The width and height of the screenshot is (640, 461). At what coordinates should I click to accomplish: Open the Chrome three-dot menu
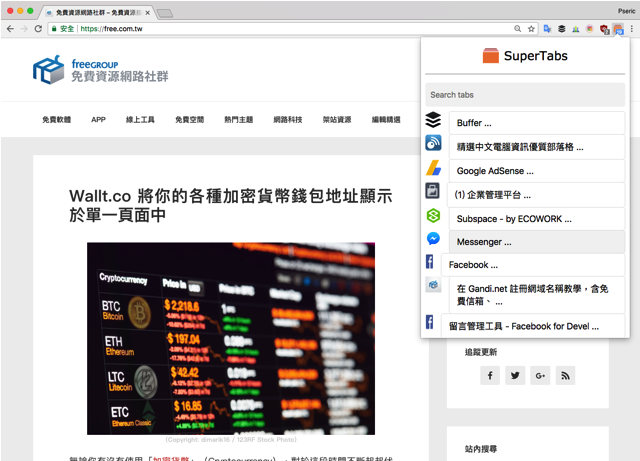(x=632, y=29)
